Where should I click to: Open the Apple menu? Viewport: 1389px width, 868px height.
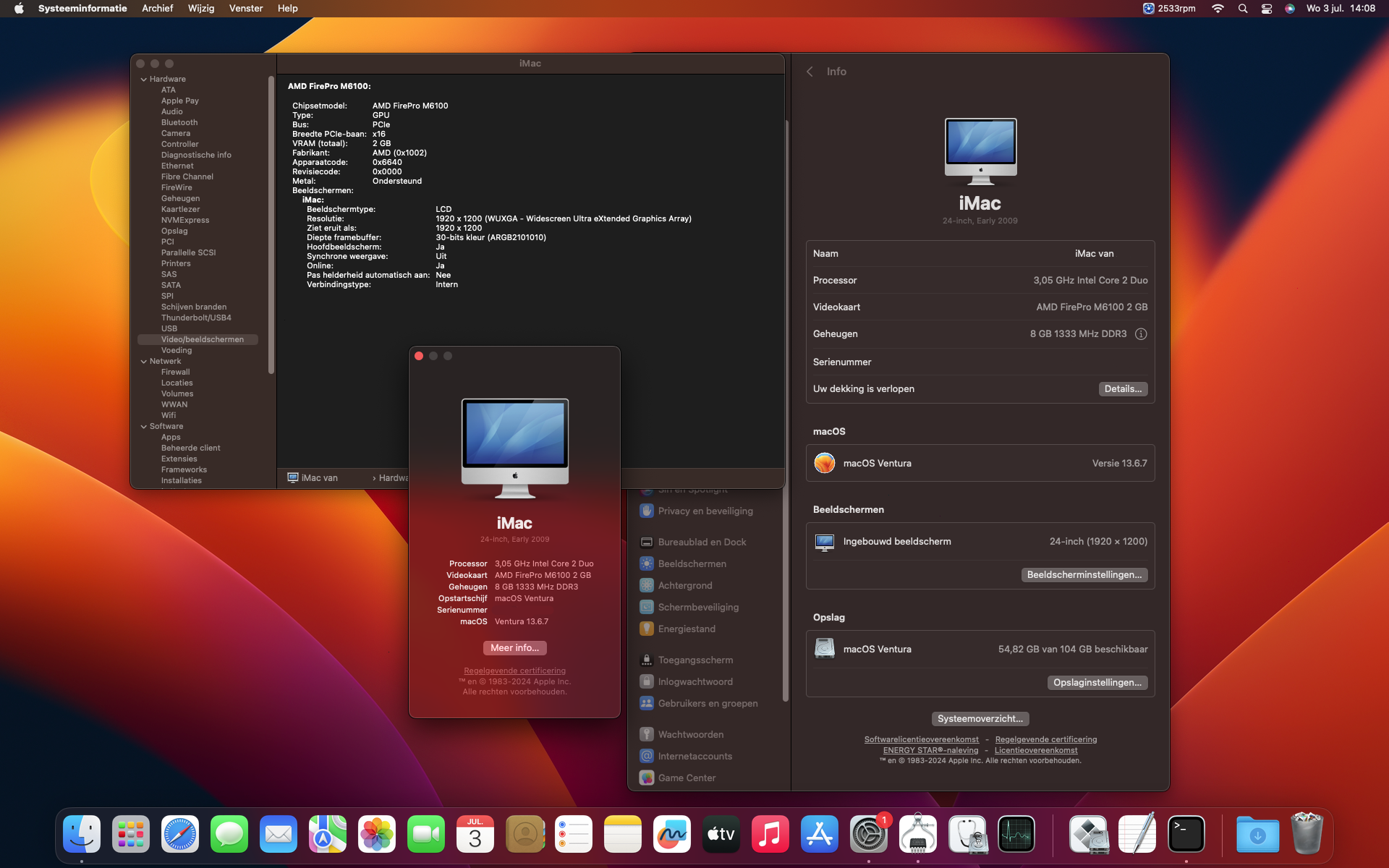click(x=20, y=9)
